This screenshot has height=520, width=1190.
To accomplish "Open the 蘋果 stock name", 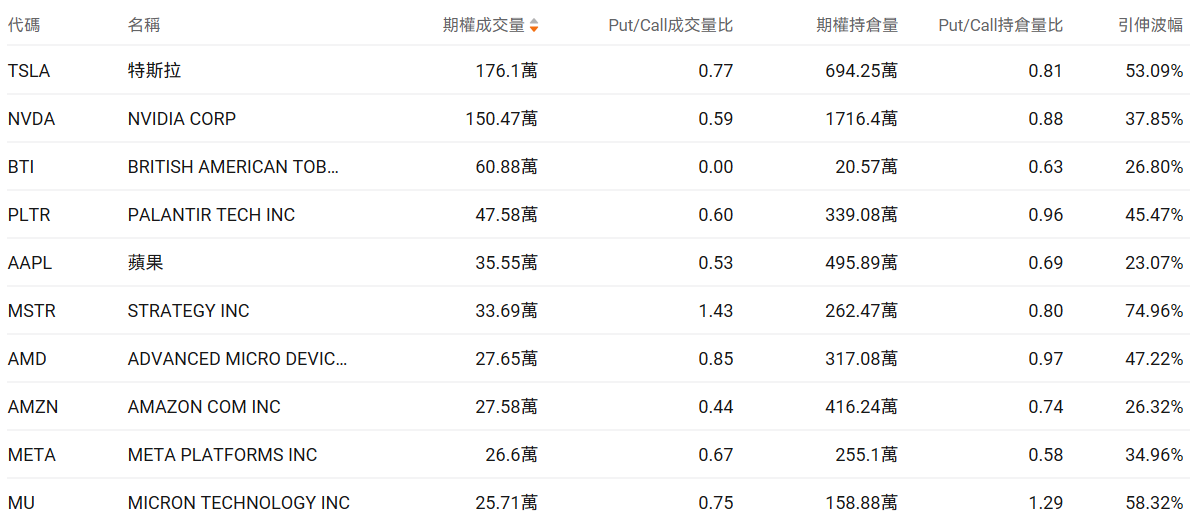I will [x=145, y=263].
